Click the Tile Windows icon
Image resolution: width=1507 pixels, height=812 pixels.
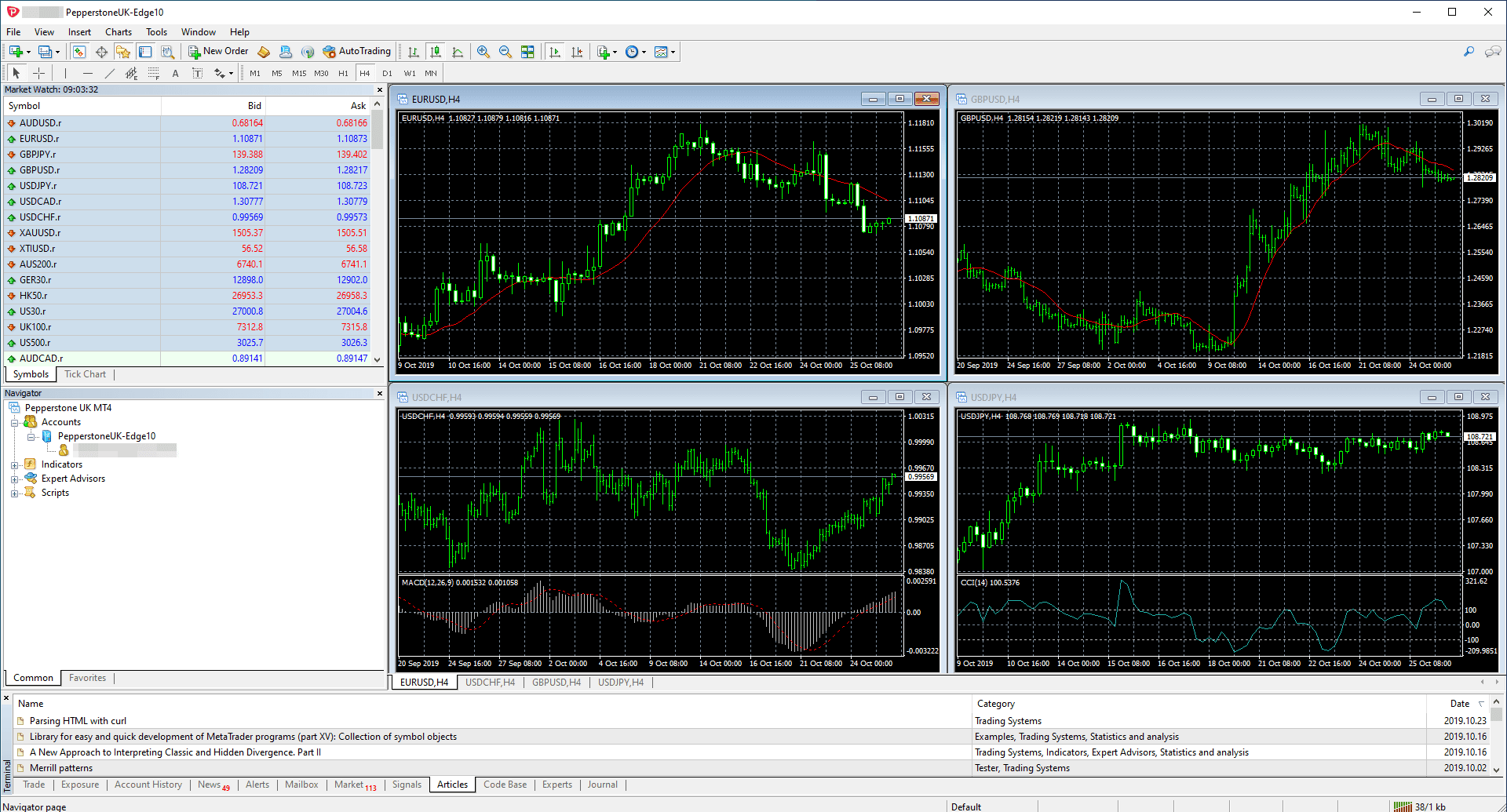point(527,51)
